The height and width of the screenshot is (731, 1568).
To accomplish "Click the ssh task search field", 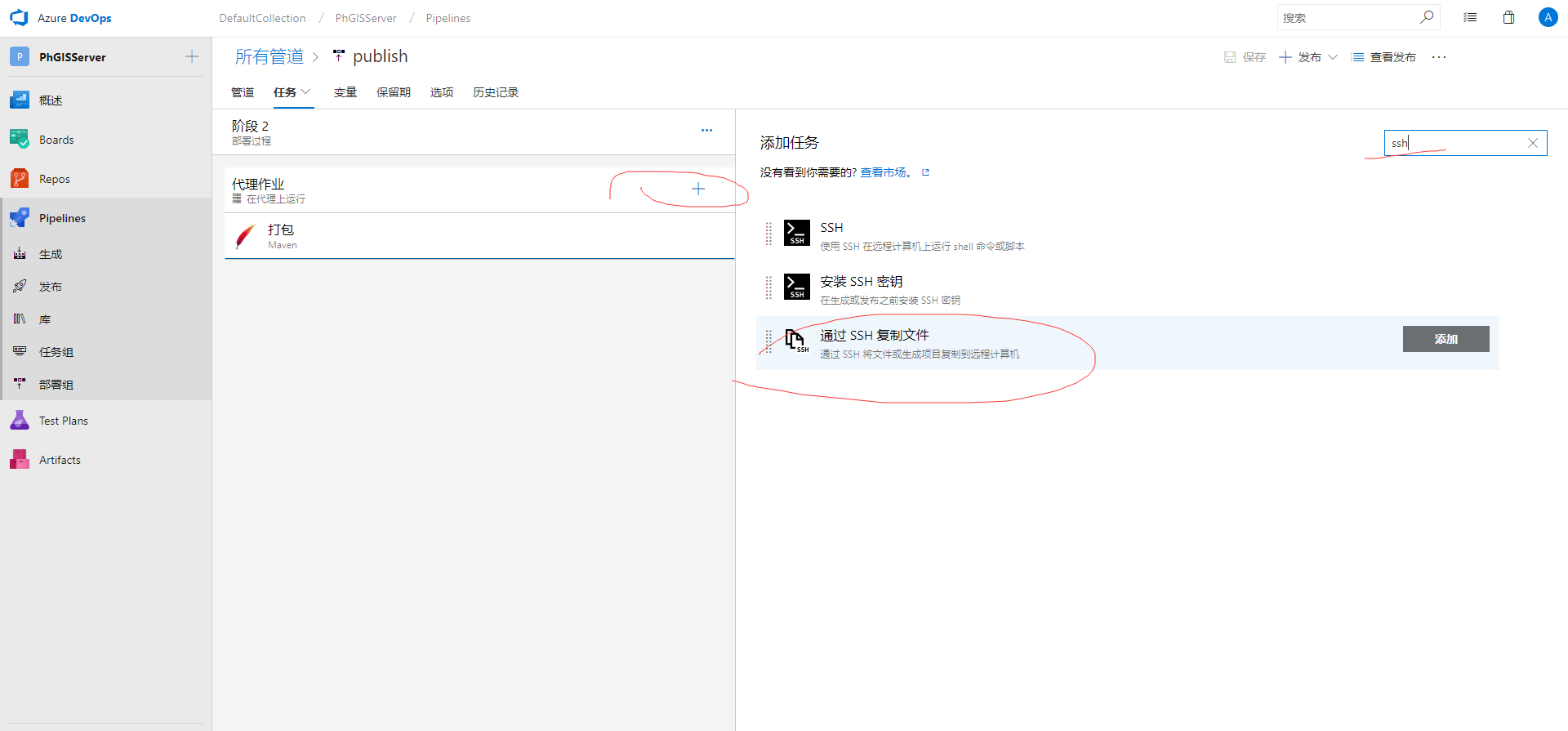I will click(x=1454, y=143).
